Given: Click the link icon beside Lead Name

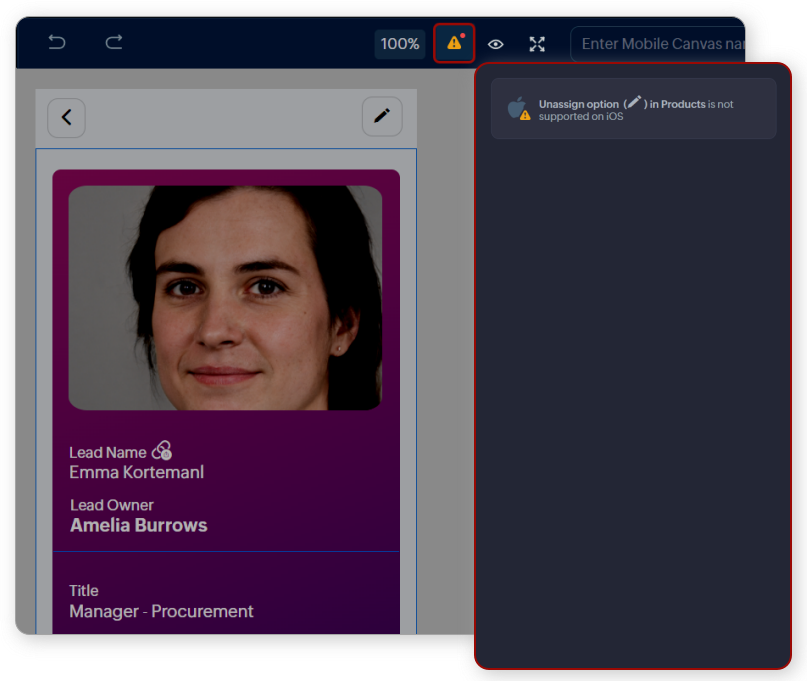Looking at the screenshot, I should tap(162, 452).
